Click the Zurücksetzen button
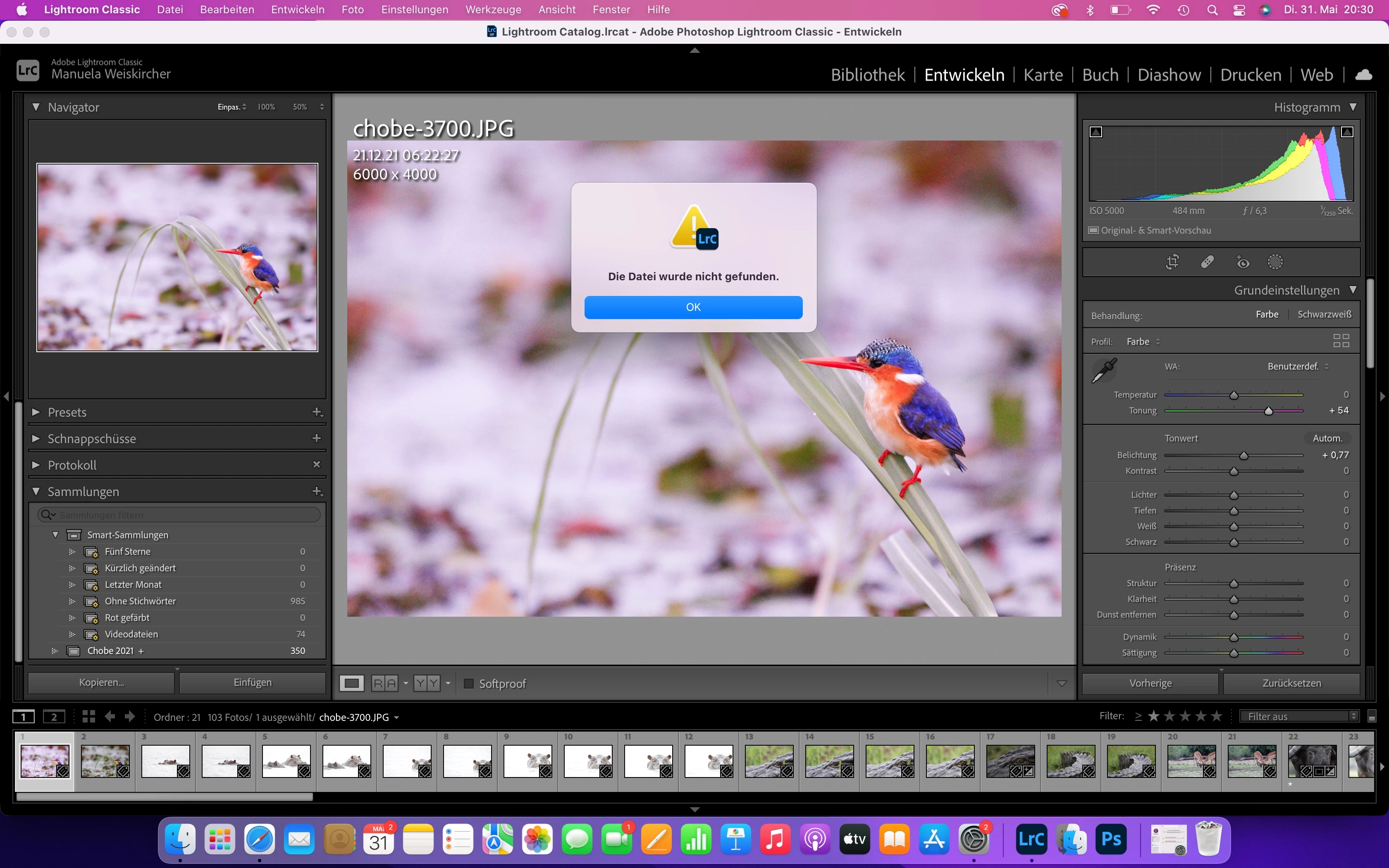 [1291, 683]
